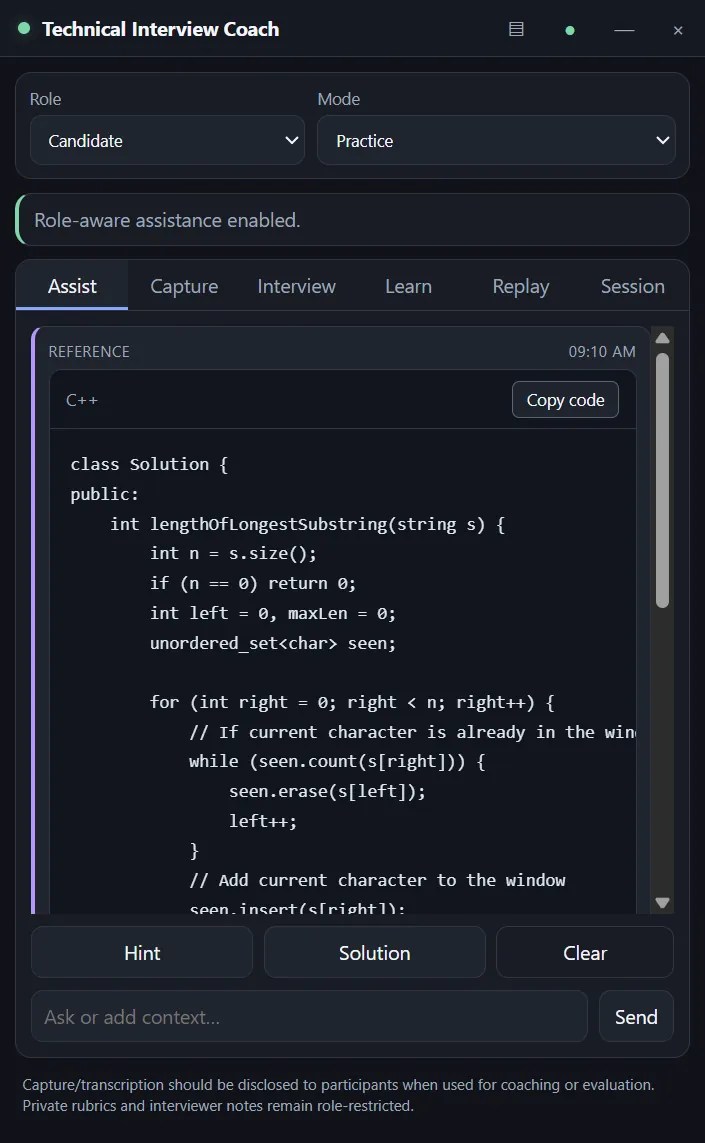Open the Learn tab
This screenshot has height=1143, width=705.
click(x=408, y=286)
